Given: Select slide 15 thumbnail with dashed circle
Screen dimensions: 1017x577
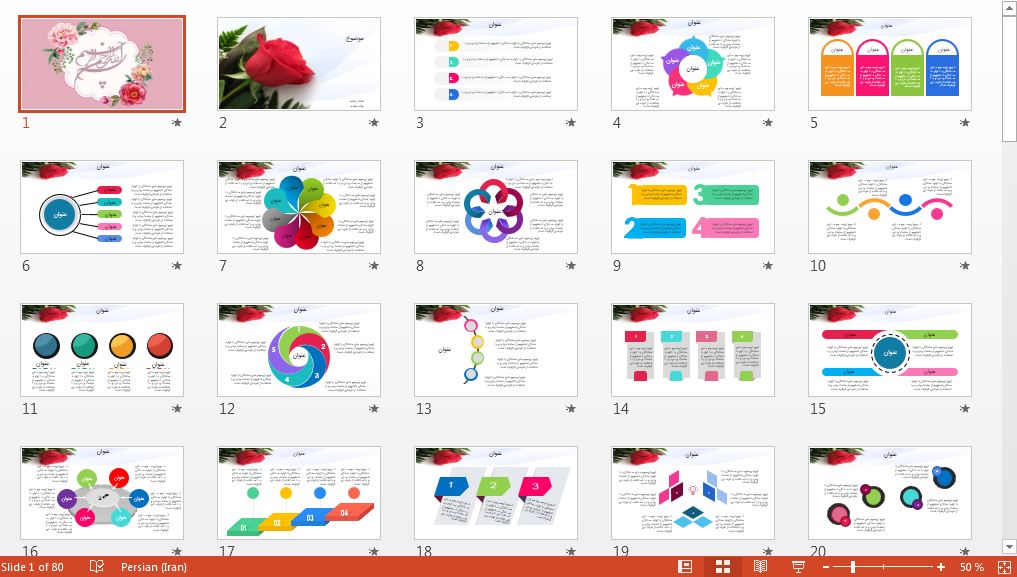Looking at the screenshot, I should tap(890, 350).
